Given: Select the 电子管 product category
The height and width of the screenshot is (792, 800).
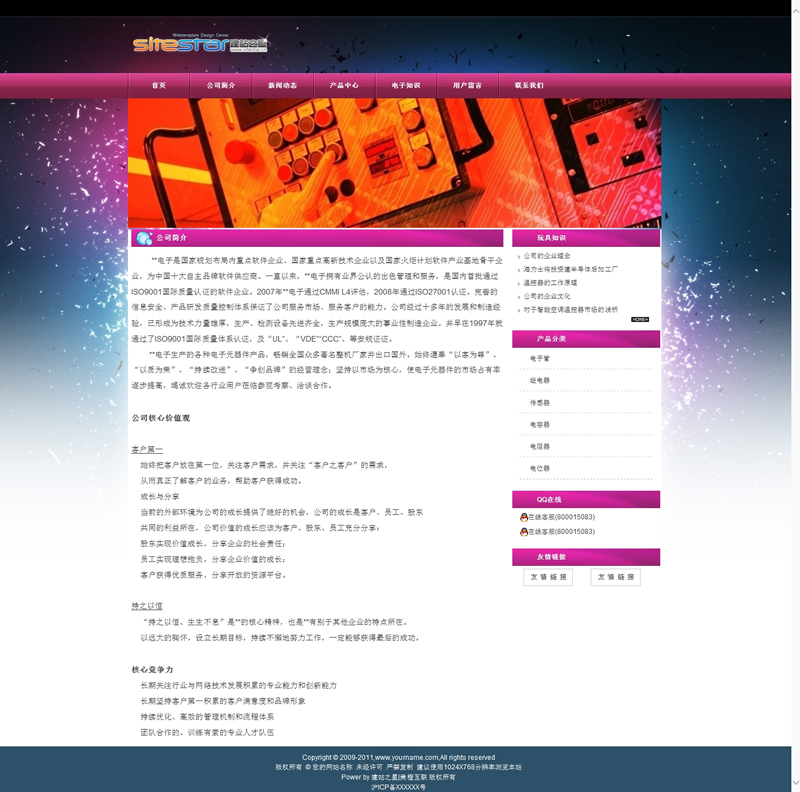Looking at the screenshot, I should [540, 358].
